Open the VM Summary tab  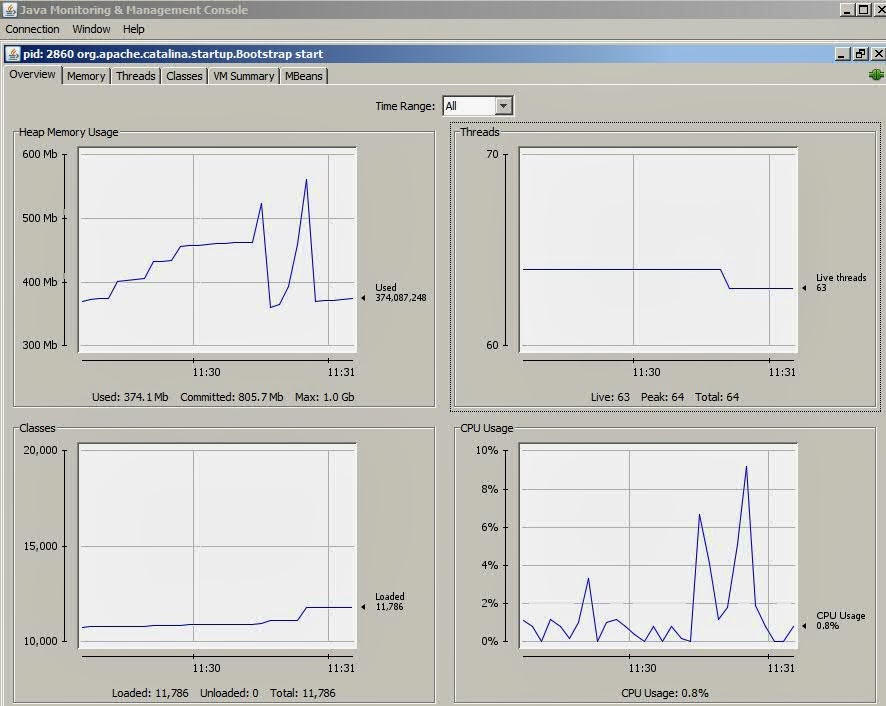244,76
